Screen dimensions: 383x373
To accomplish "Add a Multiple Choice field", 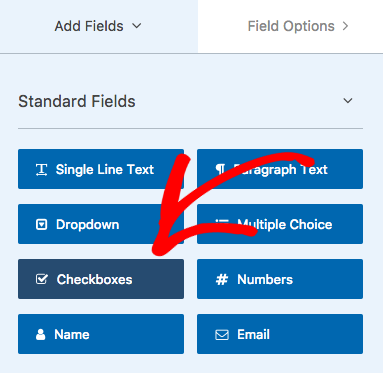I will coord(280,224).
